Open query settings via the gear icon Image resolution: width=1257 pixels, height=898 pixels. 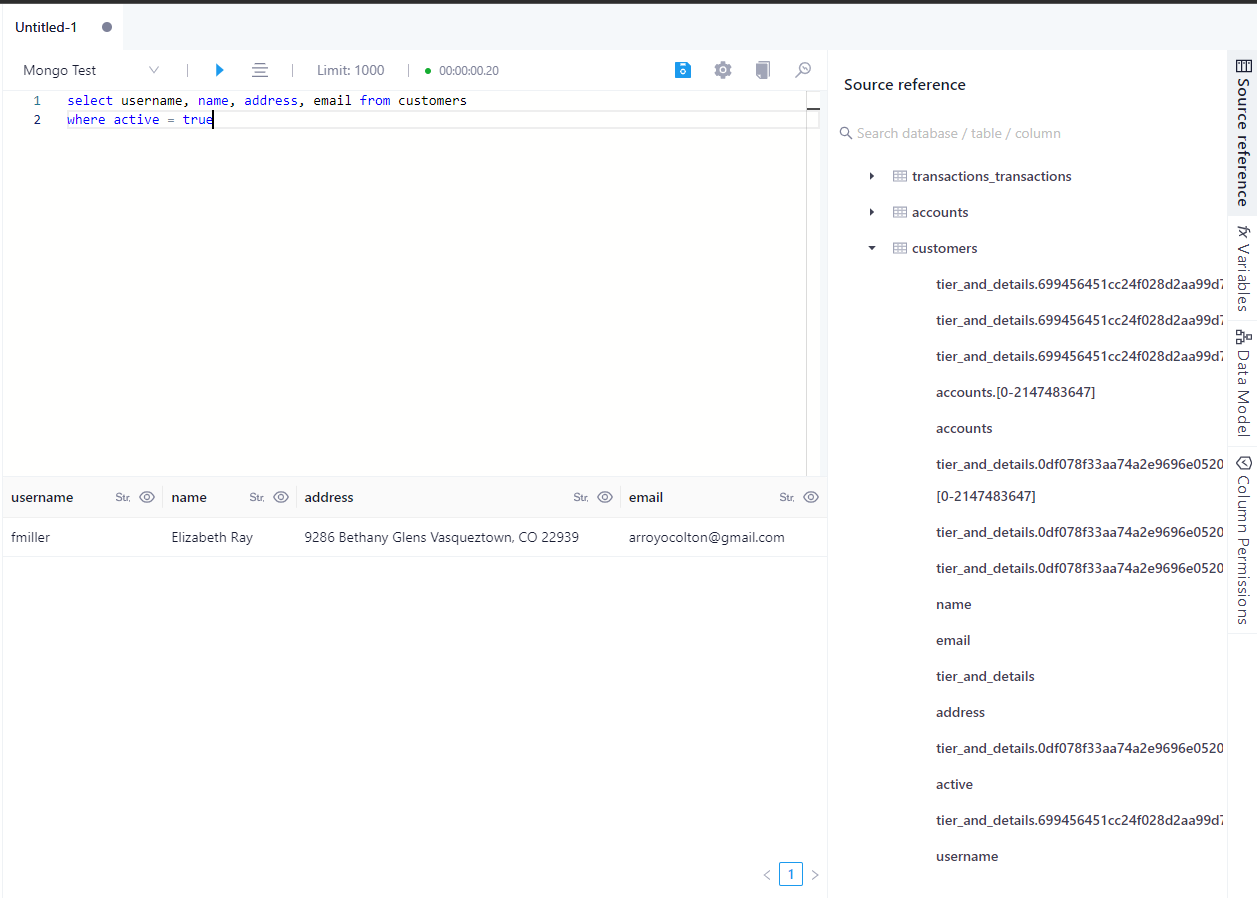(723, 70)
